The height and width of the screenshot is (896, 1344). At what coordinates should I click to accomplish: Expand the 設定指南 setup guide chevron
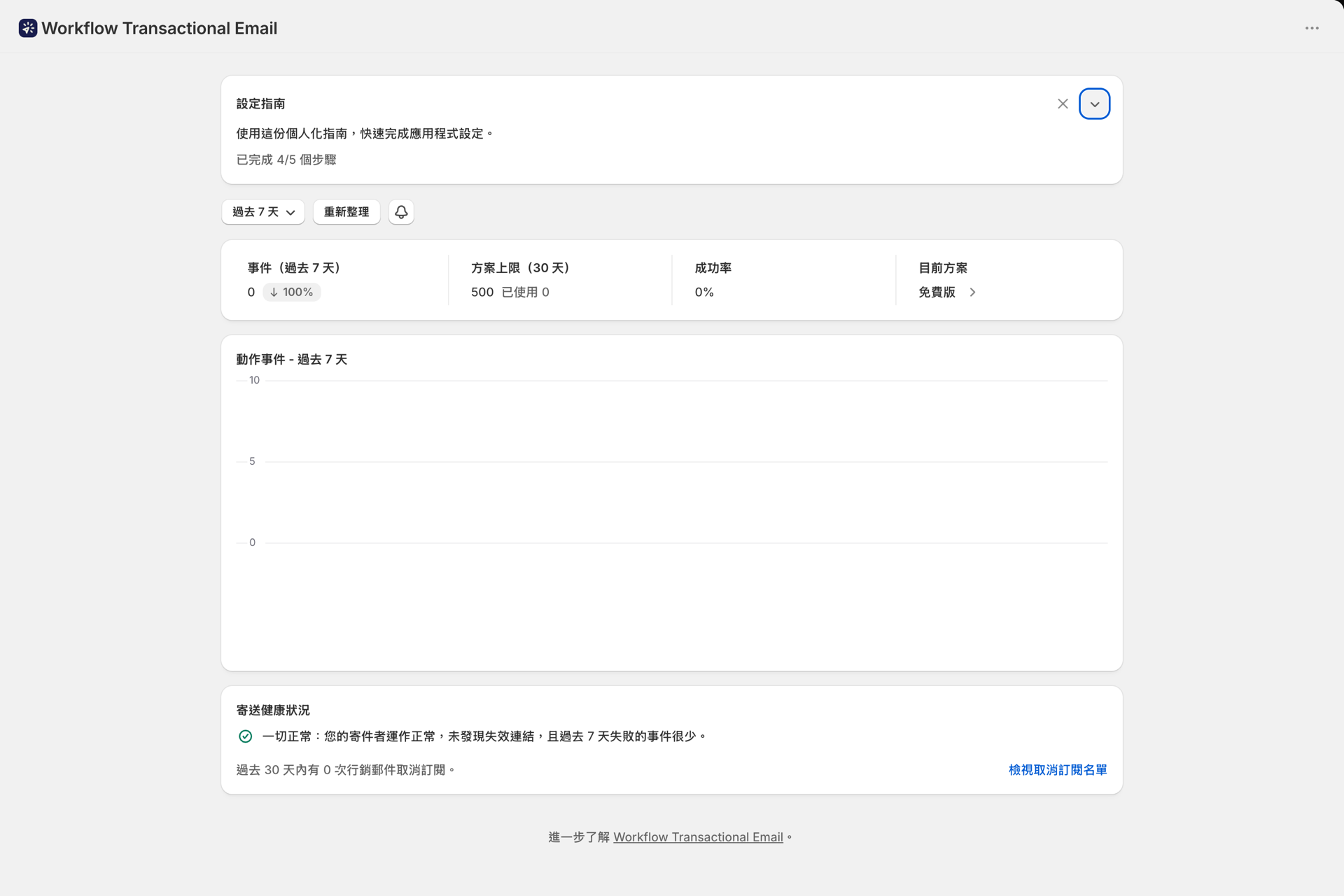click(1094, 104)
